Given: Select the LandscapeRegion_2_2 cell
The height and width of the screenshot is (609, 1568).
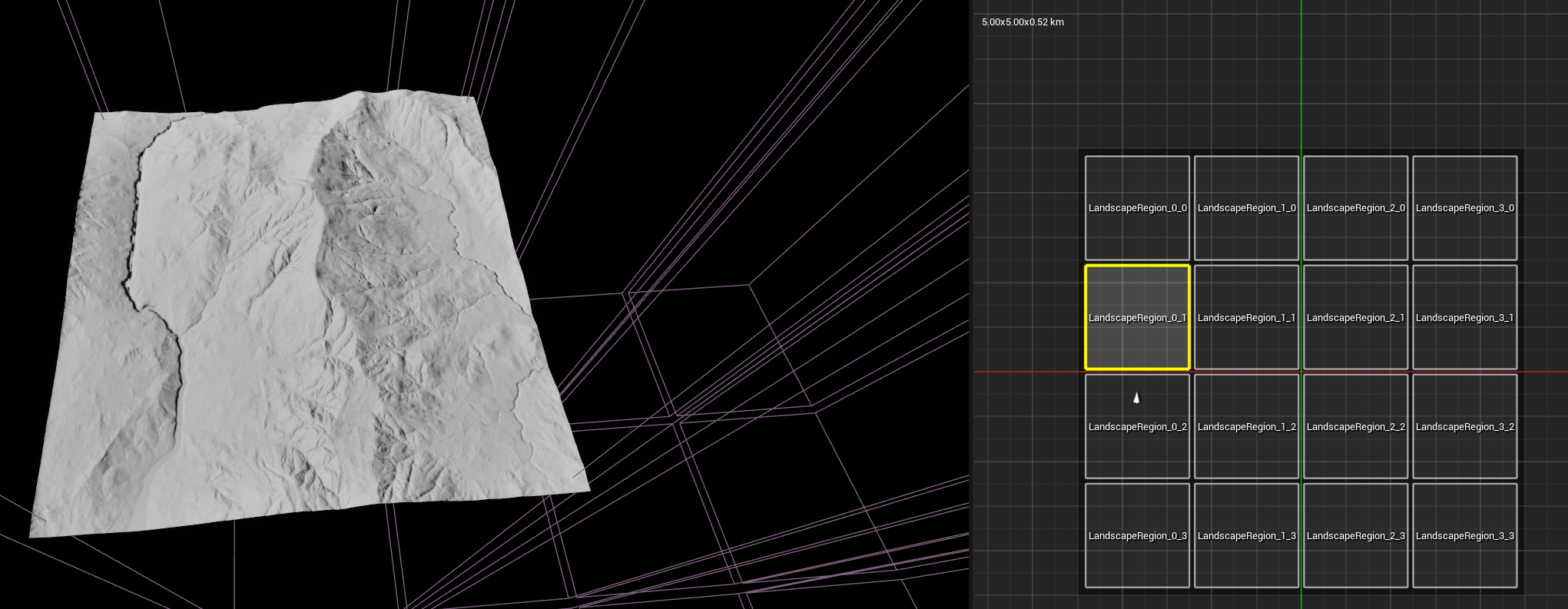Looking at the screenshot, I should click(1355, 427).
